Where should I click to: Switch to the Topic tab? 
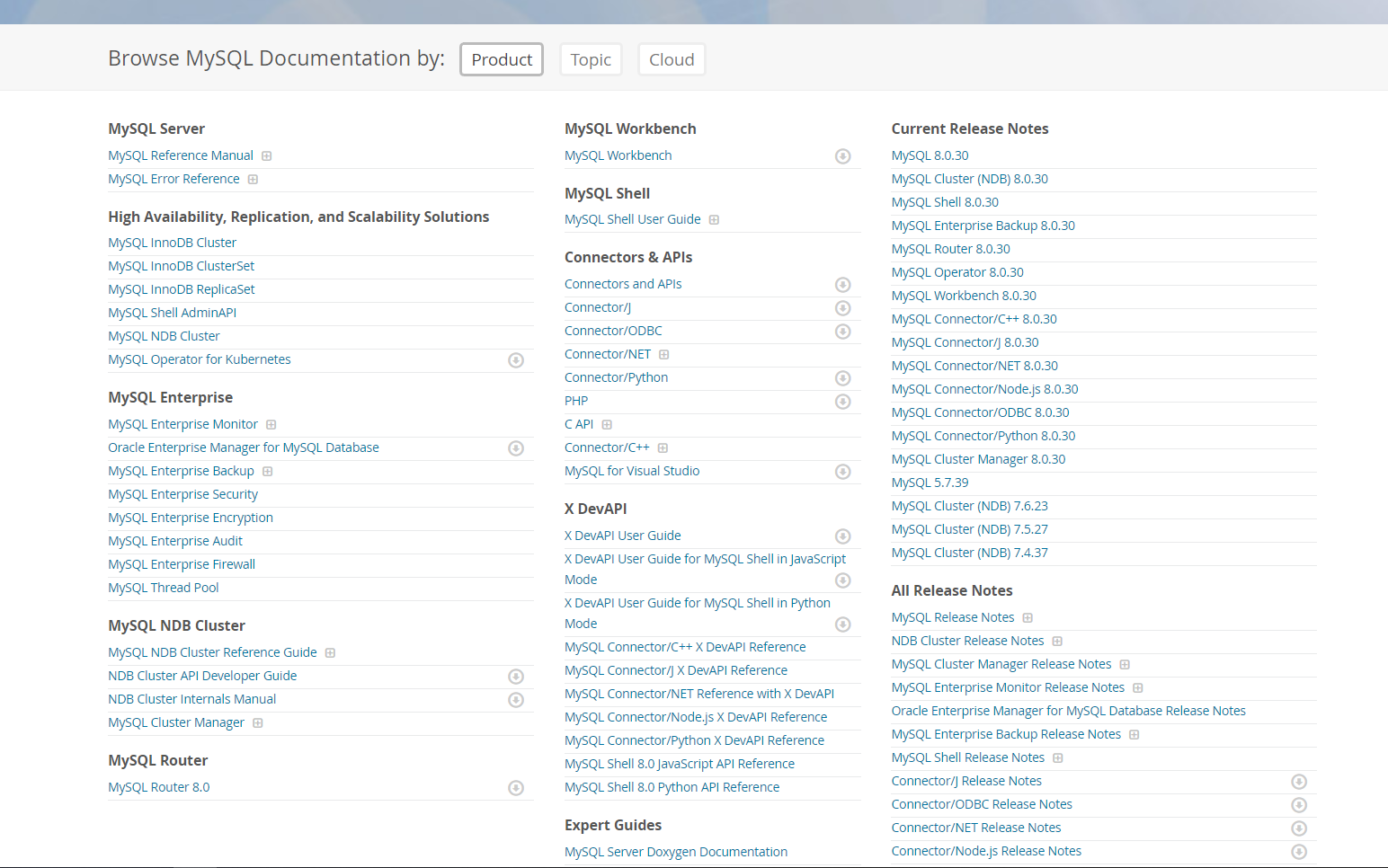[x=591, y=60]
